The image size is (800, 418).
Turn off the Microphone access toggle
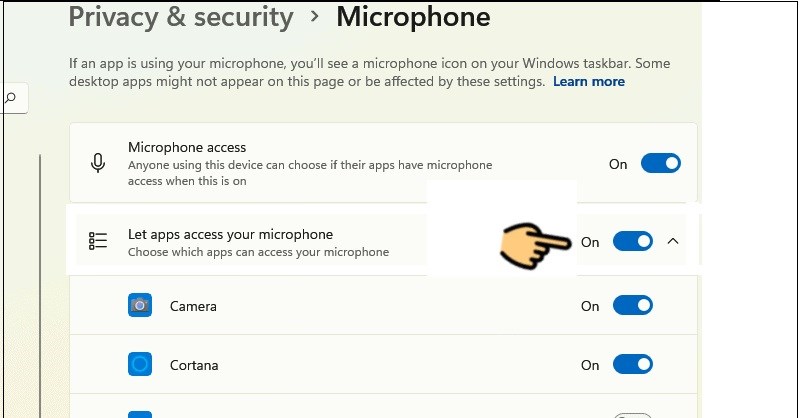pos(660,163)
